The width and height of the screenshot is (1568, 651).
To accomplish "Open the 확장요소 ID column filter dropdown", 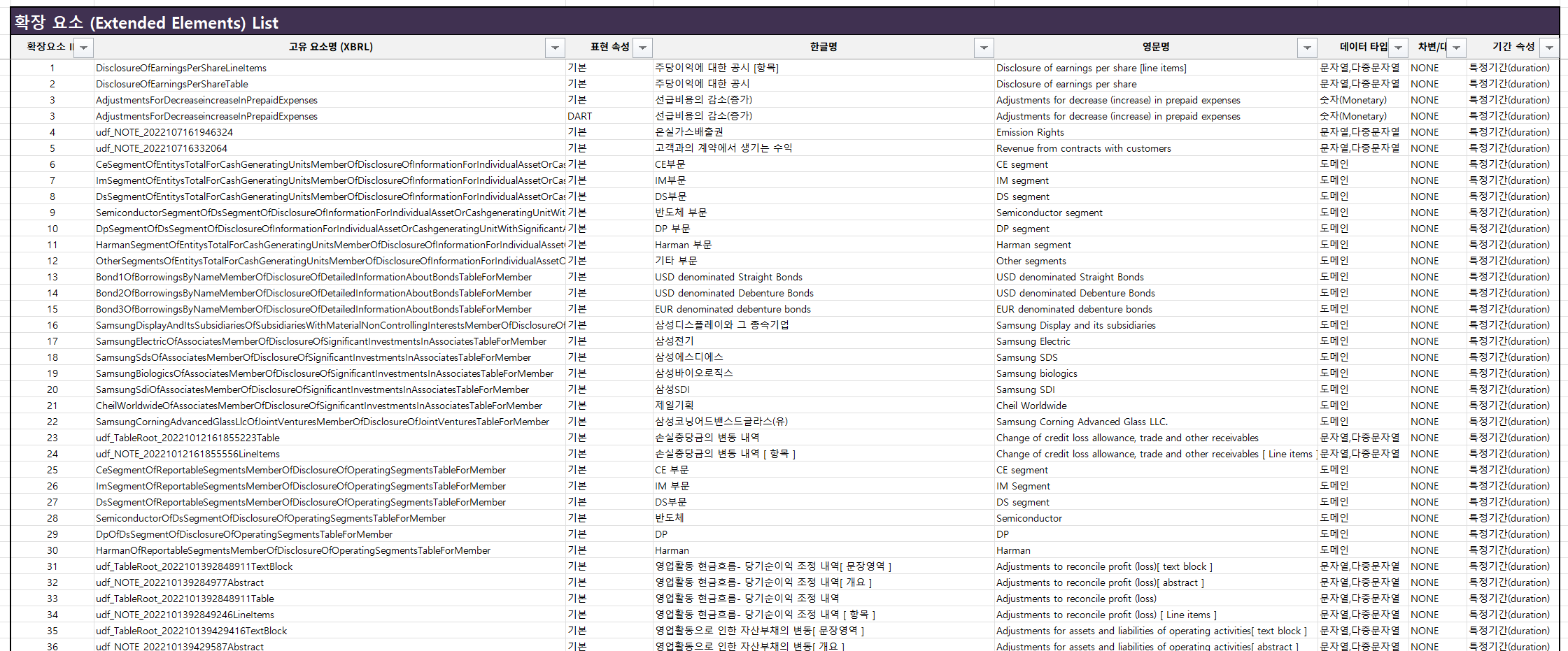I will 84,48.
